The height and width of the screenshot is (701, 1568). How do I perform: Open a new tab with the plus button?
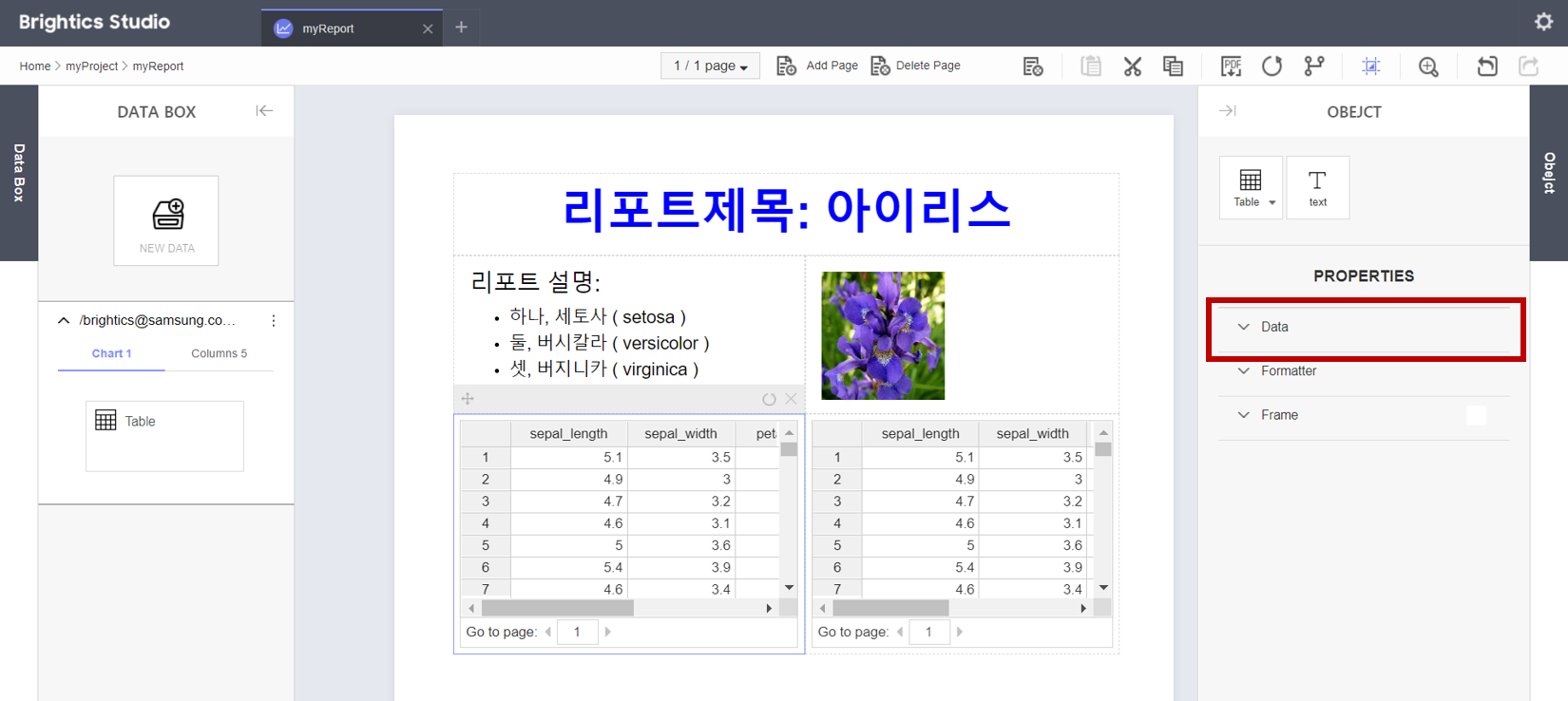click(x=461, y=28)
